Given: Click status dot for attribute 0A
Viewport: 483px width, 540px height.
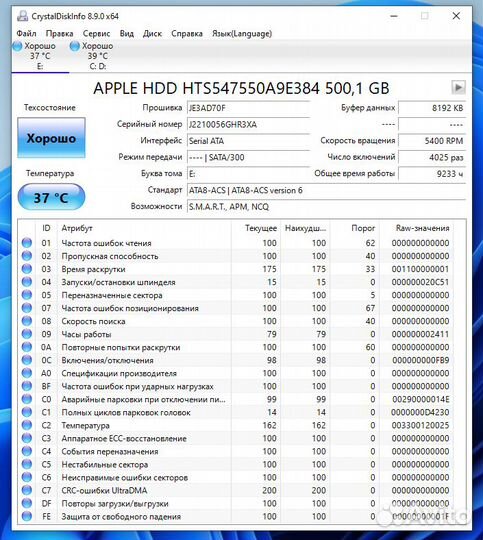Looking at the screenshot, I should pyautogui.click(x=27, y=347).
